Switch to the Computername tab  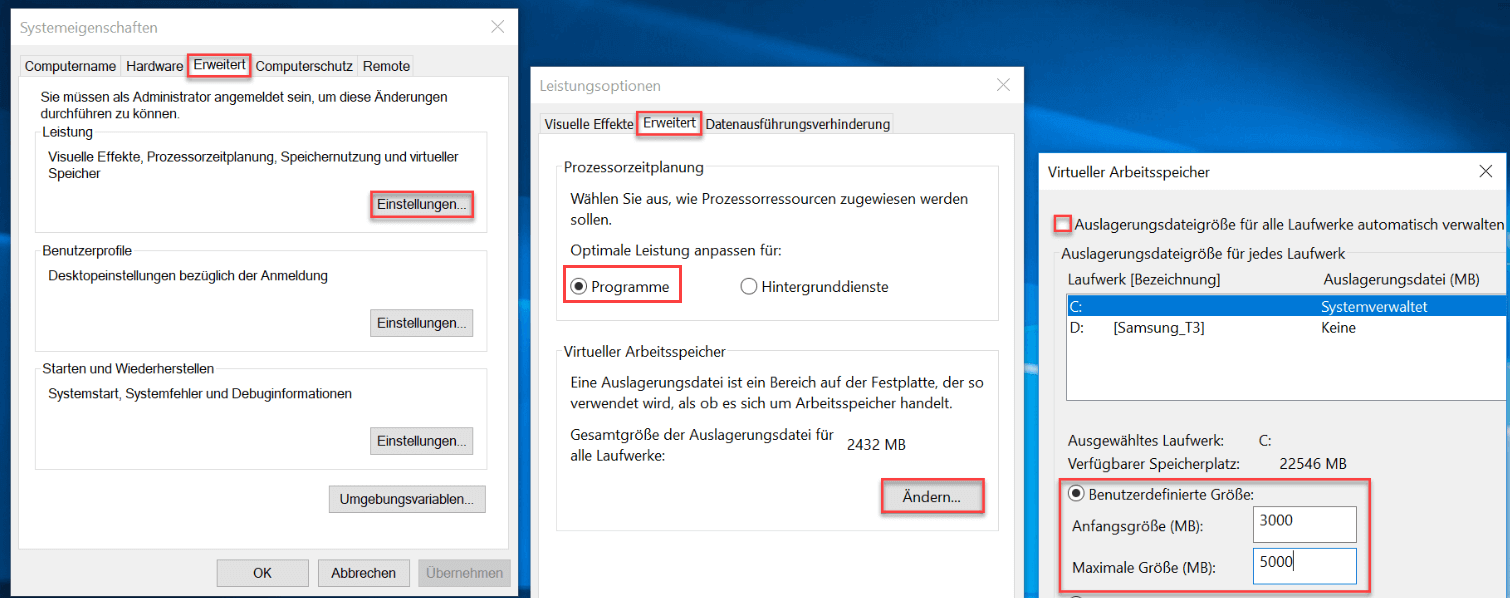coord(69,65)
